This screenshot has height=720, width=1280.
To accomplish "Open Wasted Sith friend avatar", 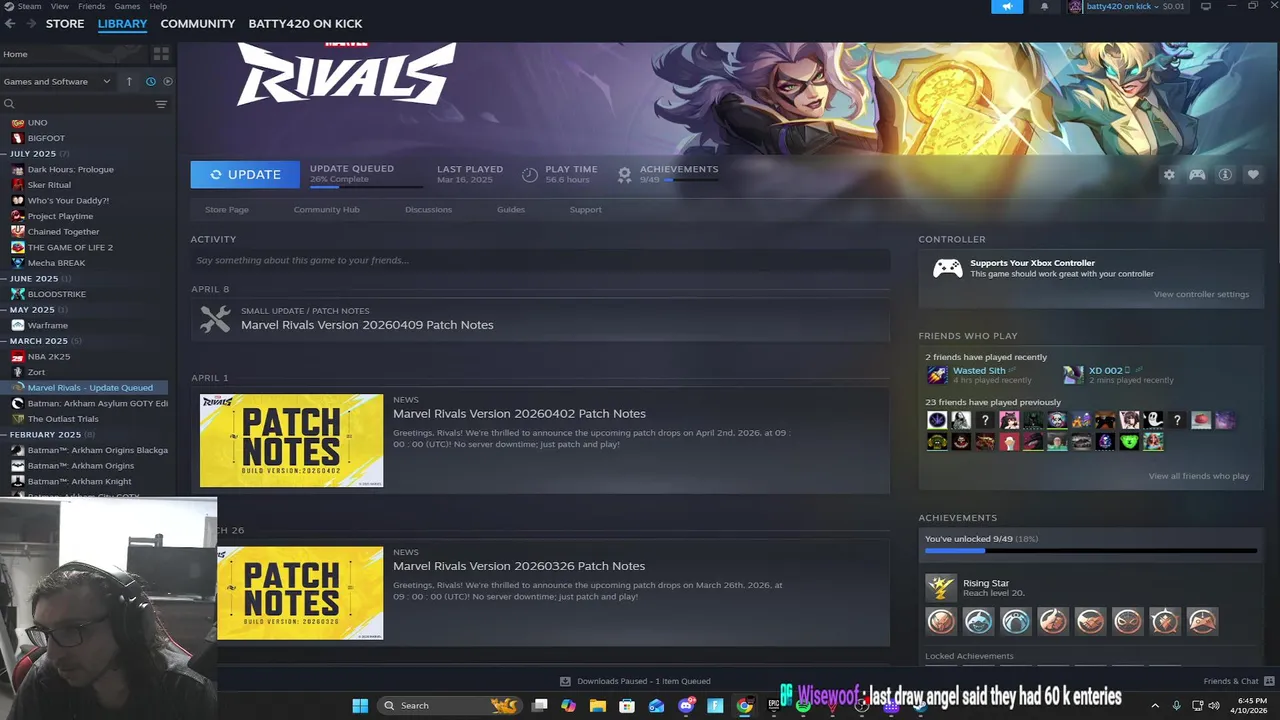I will coord(937,375).
